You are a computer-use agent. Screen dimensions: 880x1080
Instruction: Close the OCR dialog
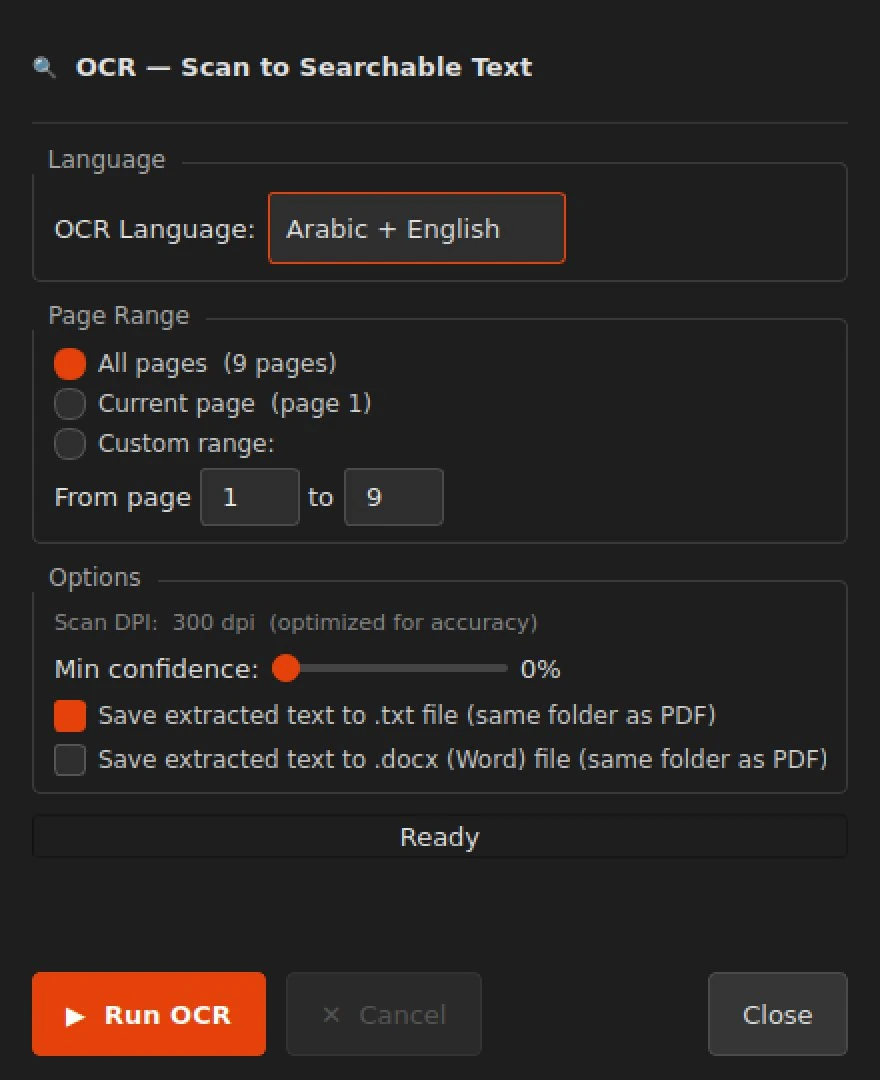tap(777, 1014)
